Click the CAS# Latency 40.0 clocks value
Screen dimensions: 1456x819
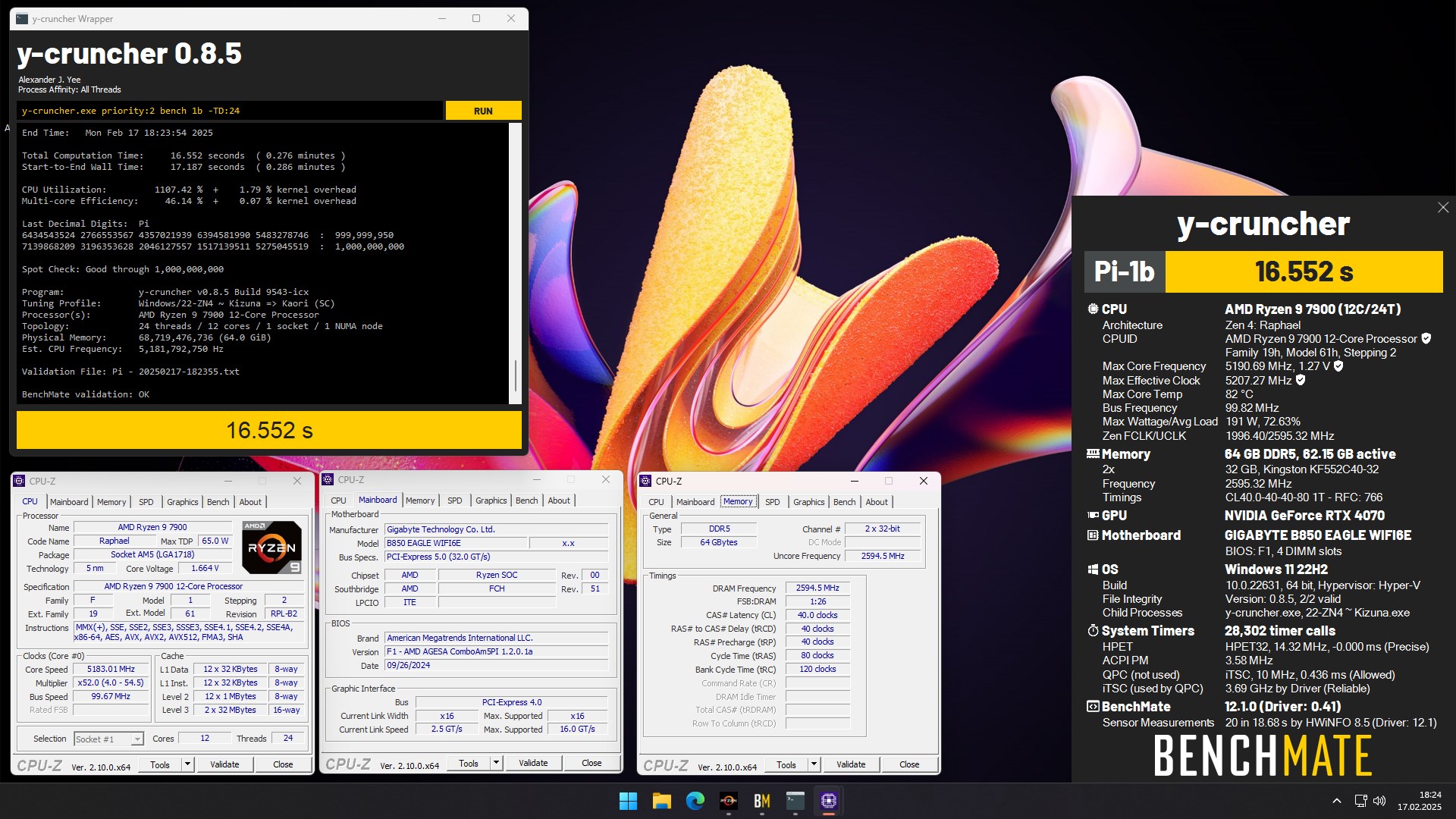point(817,615)
